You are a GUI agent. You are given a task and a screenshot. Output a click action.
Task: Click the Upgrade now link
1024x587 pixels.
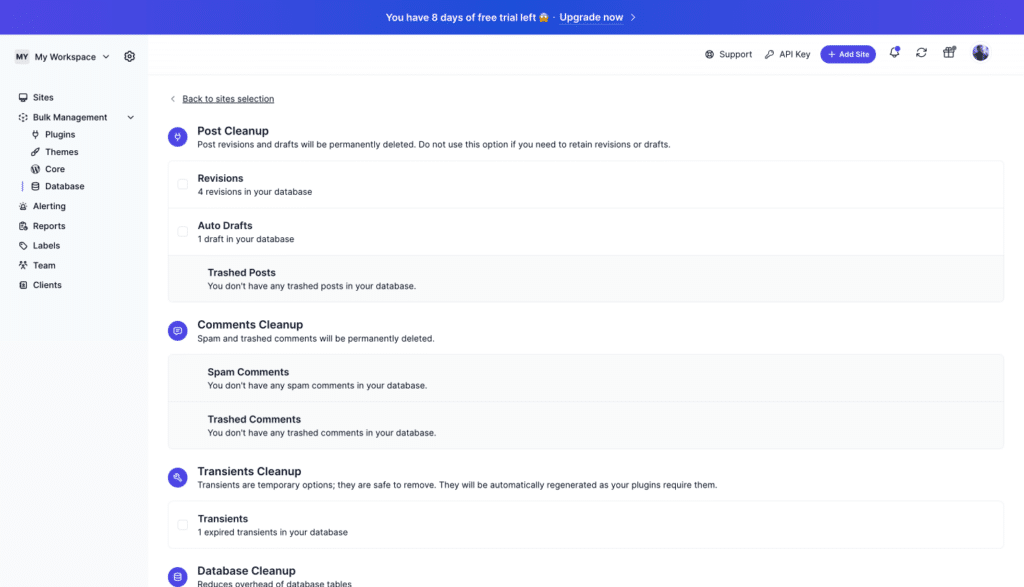point(591,18)
